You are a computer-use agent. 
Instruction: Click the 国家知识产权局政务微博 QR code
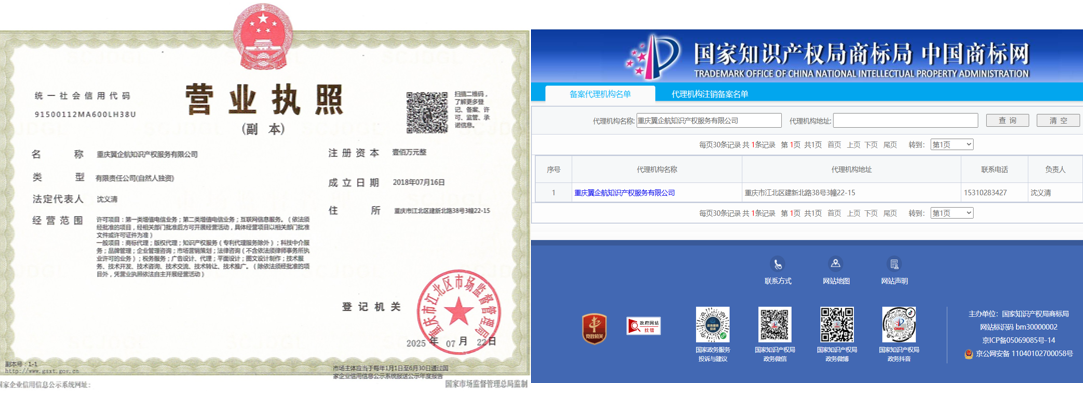pyautogui.click(x=837, y=325)
